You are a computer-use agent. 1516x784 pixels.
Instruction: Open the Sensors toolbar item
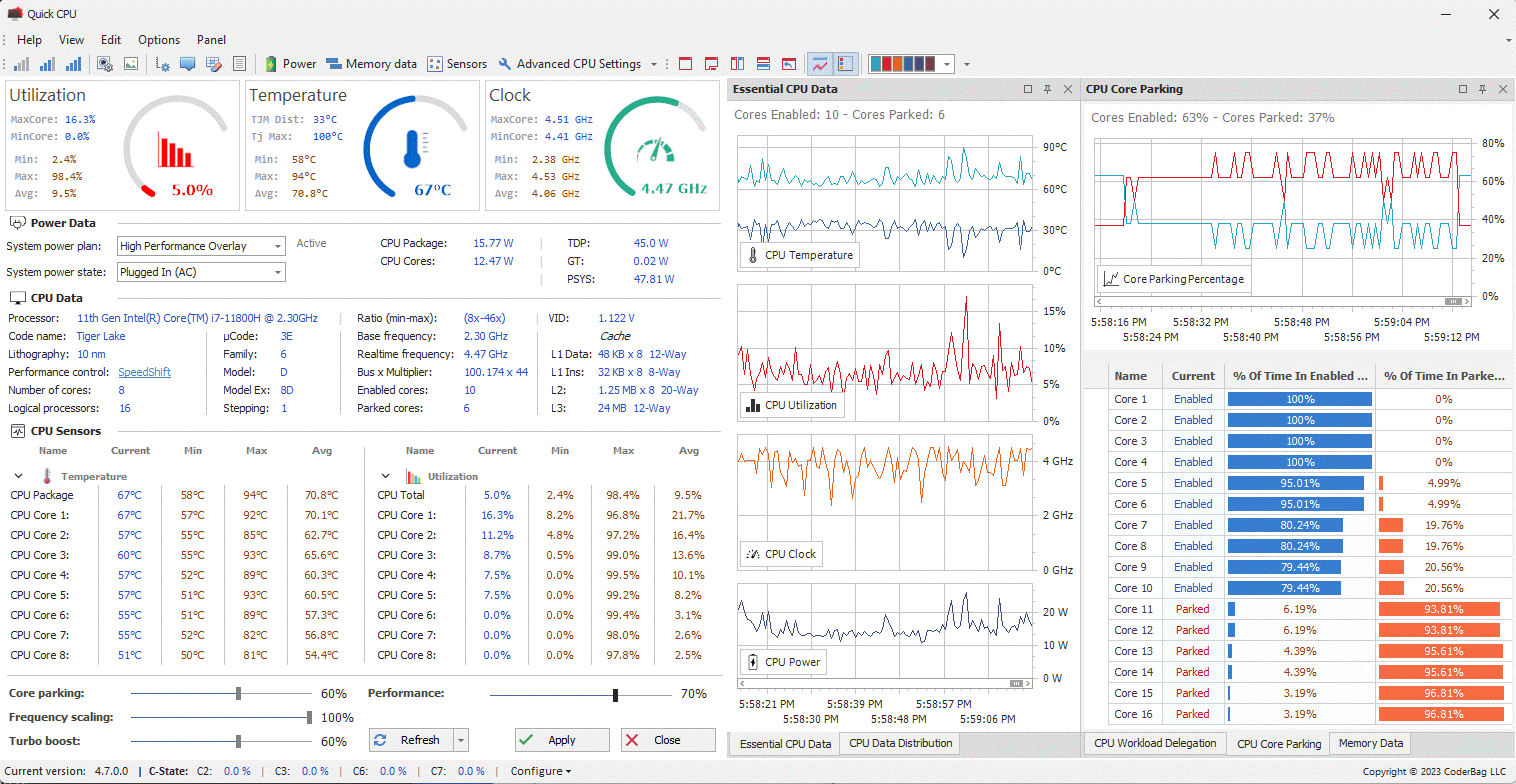coord(457,64)
